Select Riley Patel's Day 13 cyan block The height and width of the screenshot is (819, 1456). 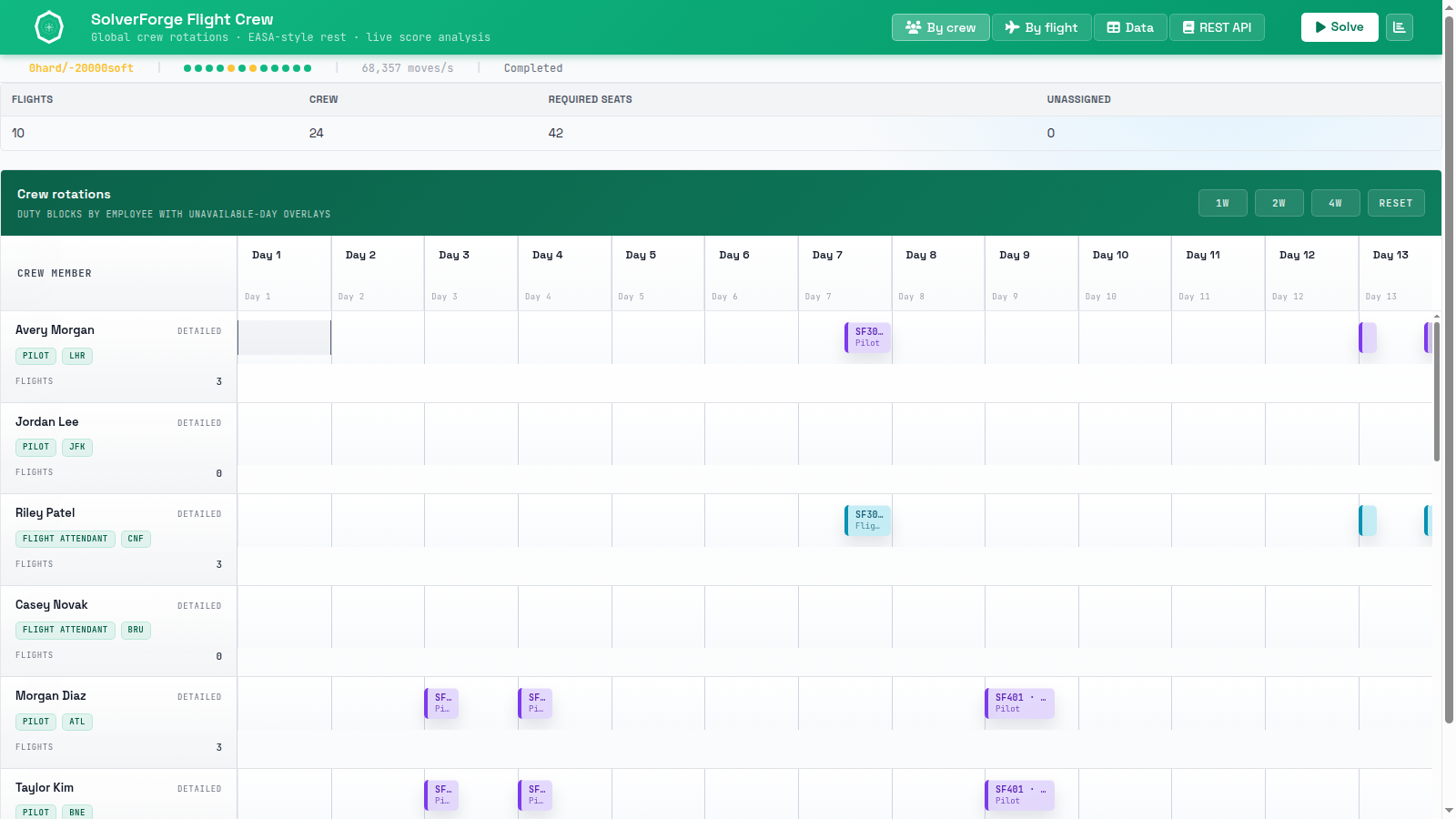click(x=1368, y=521)
